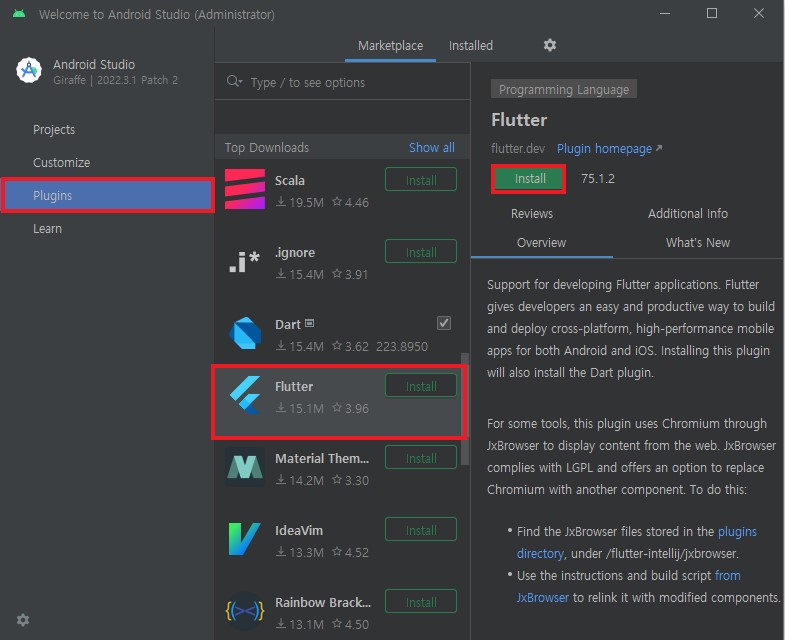Click the IdeaVim plugin icon

tap(245, 539)
